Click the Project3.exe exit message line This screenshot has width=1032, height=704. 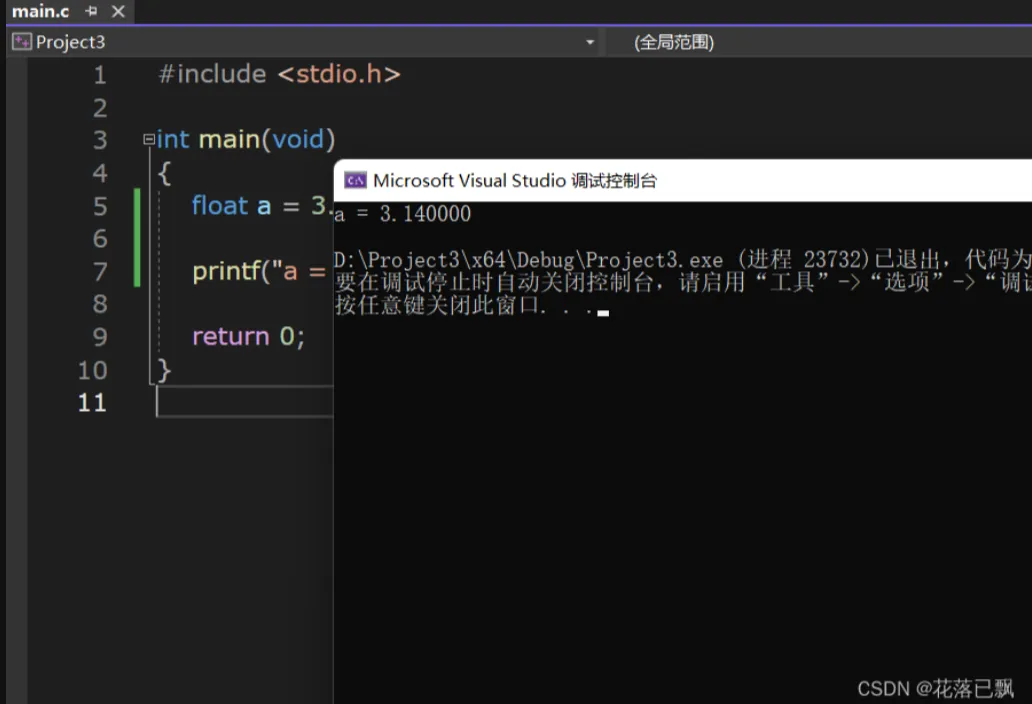tap(683, 260)
